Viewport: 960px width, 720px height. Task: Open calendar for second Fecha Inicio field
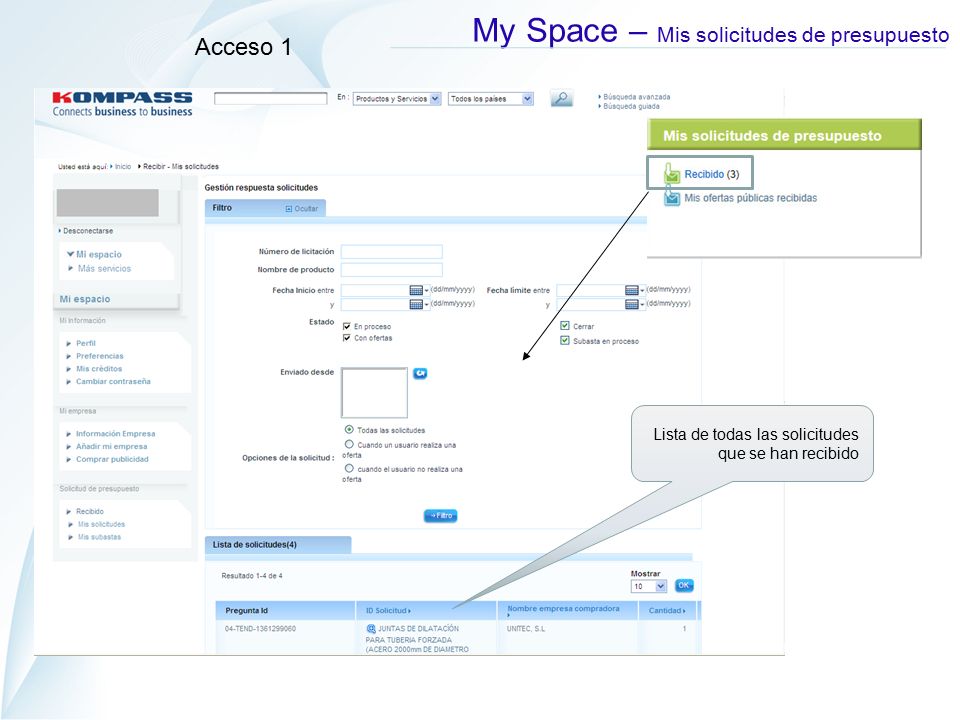[416, 304]
